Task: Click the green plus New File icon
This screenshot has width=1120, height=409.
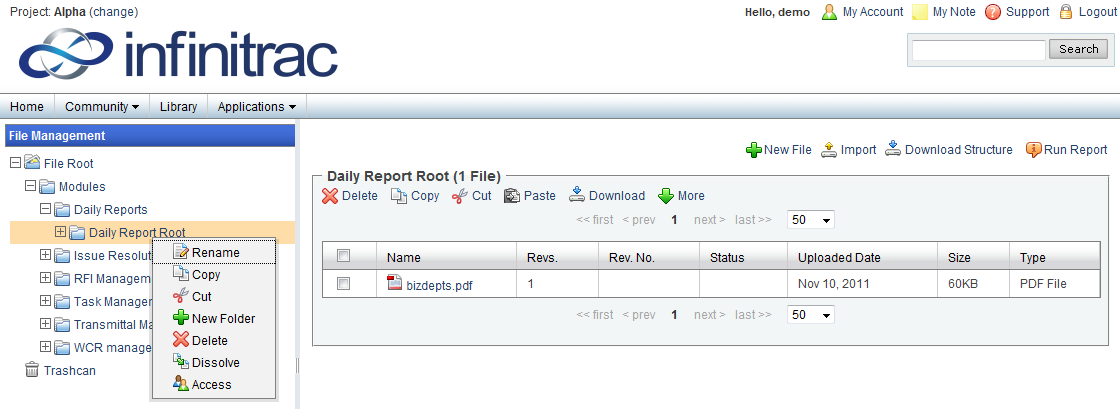Action: point(754,150)
